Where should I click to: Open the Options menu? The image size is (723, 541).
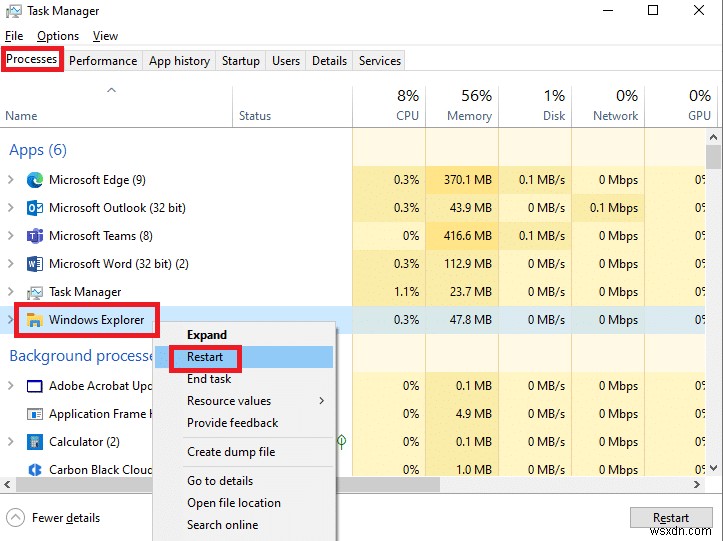tap(57, 36)
